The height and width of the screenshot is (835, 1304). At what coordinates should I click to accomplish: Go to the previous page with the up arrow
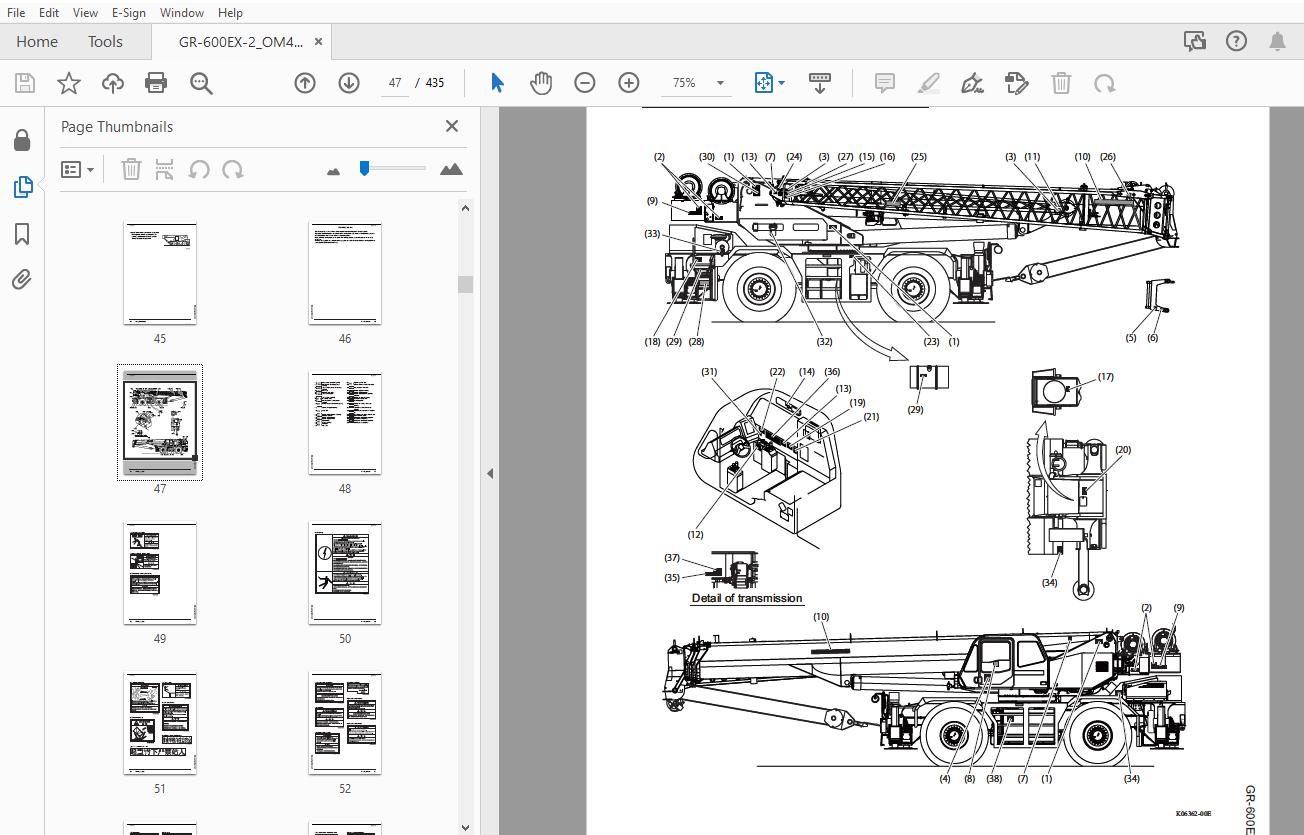(x=305, y=83)
